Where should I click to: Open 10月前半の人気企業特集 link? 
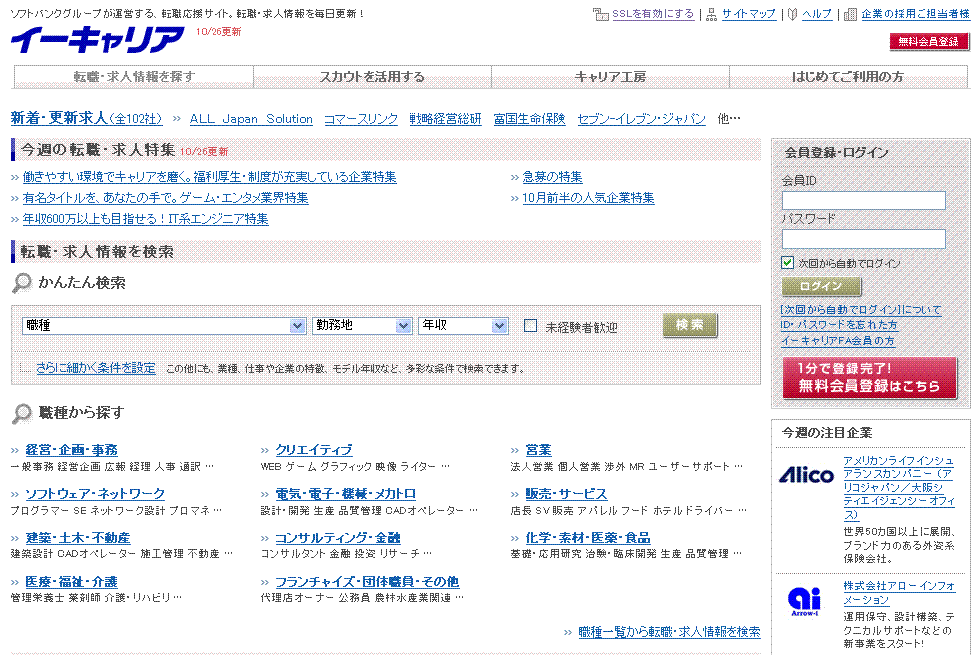tap(588, 198)
